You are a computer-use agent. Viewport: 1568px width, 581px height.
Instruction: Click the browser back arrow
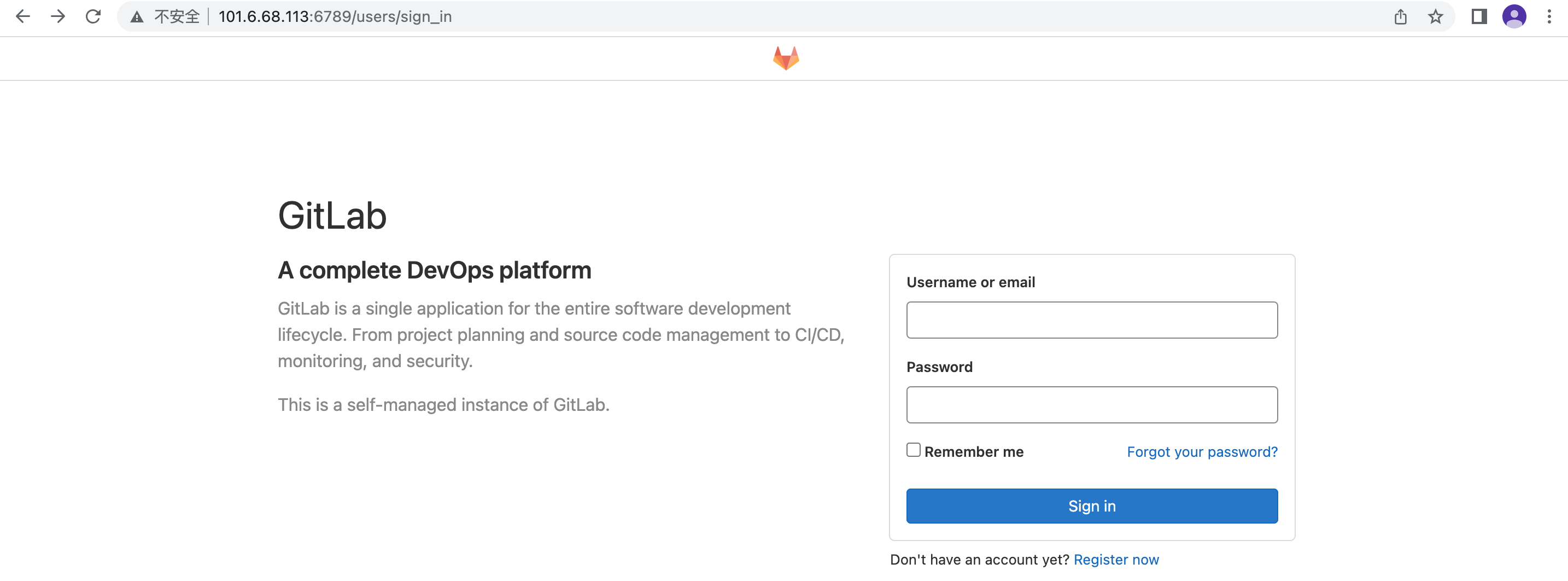[22, 16]
